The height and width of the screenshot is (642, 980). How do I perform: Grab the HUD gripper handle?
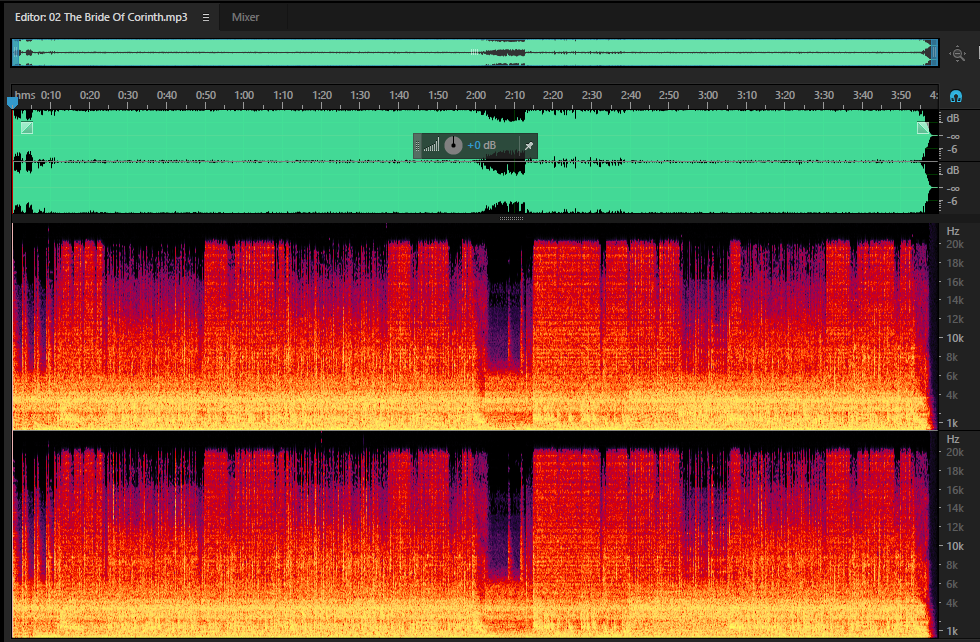pos(418,146)
